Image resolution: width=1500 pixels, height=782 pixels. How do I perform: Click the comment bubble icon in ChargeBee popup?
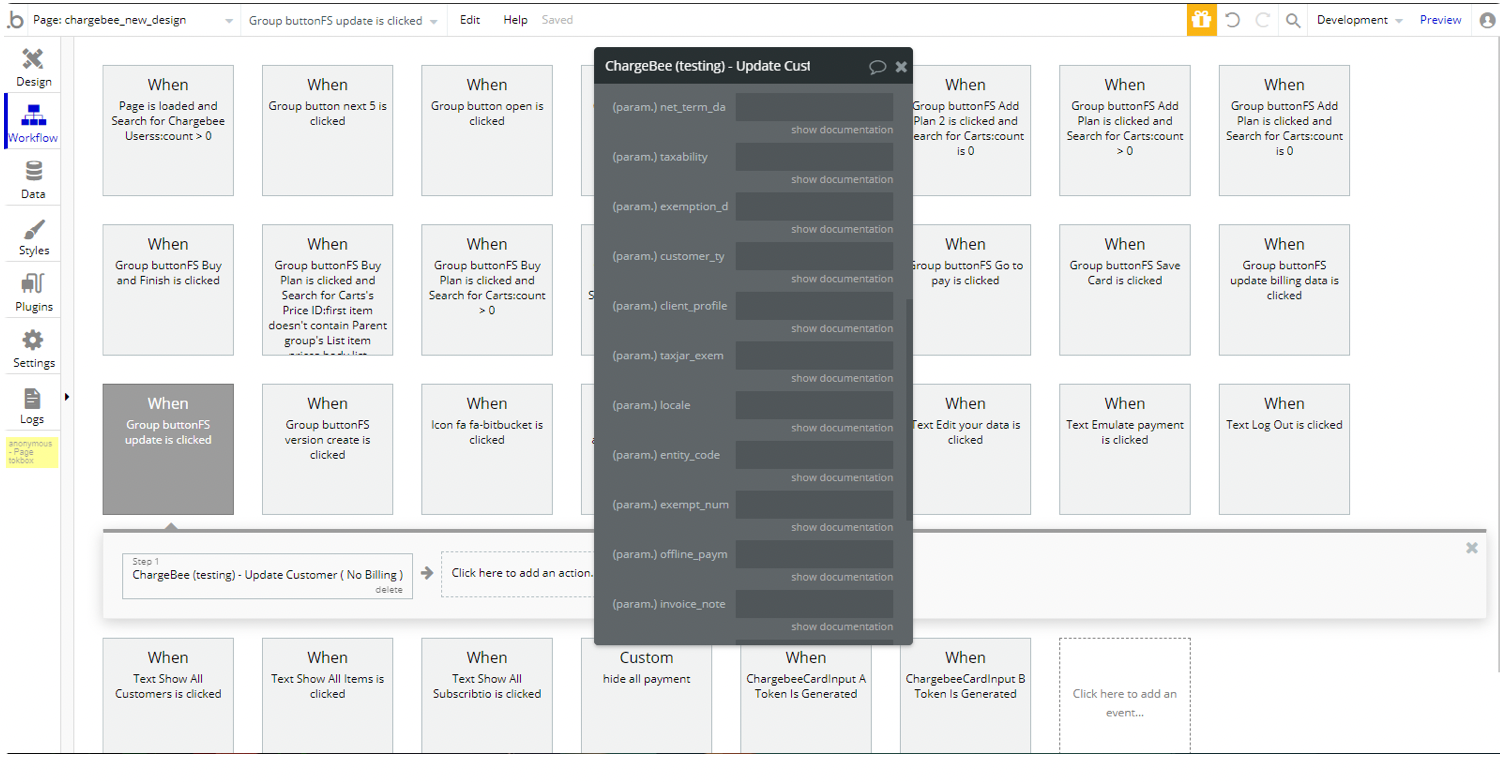(x=877, y=67)
